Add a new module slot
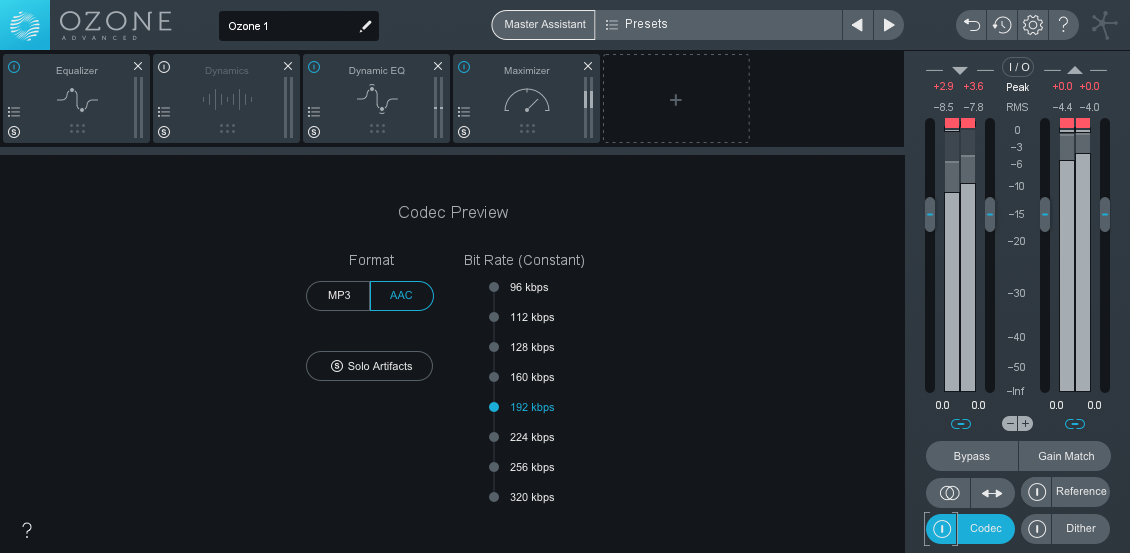Viewport: 1130px width, 553px height. point(676,99)
